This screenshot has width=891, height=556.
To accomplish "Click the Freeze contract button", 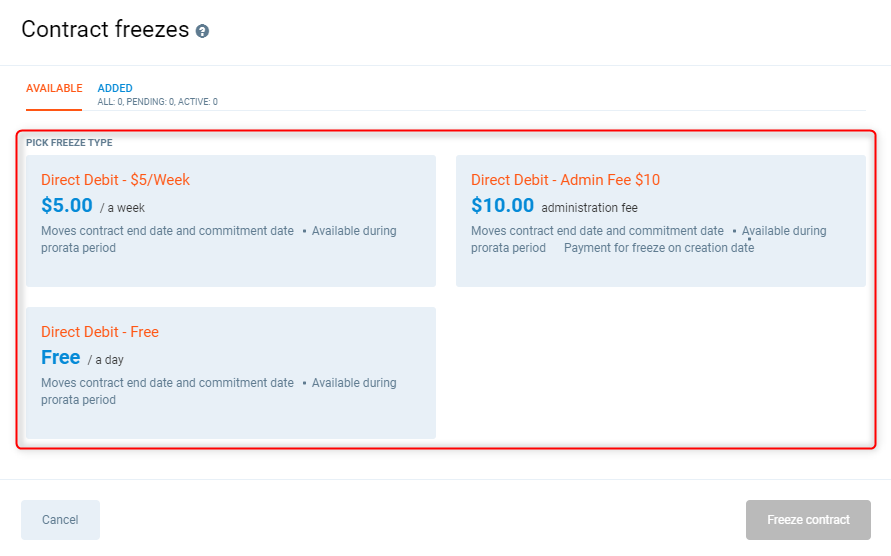I will click(808, 520).
